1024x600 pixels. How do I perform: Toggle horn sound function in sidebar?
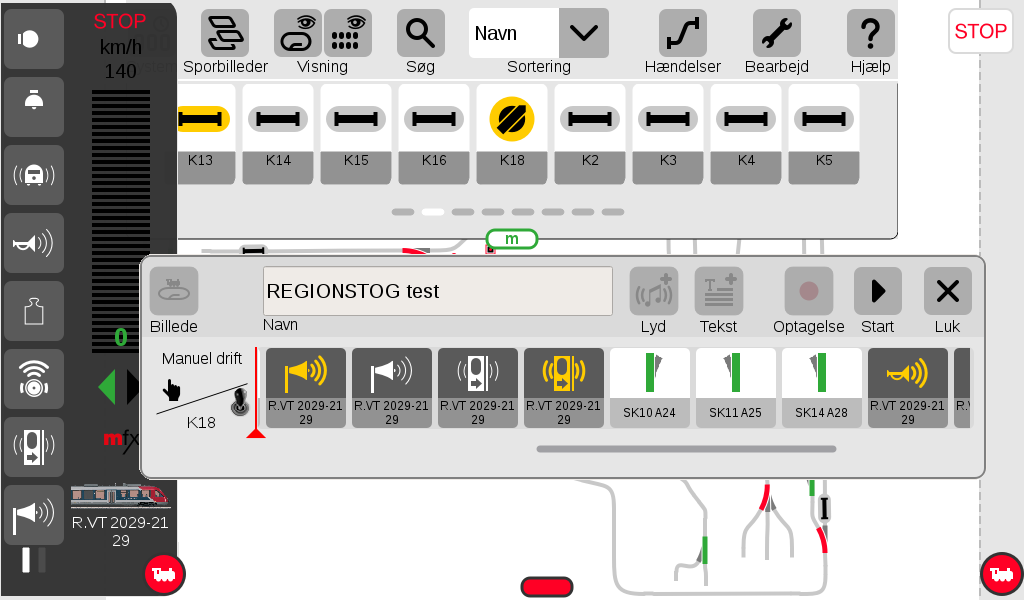tap(34, 243)
